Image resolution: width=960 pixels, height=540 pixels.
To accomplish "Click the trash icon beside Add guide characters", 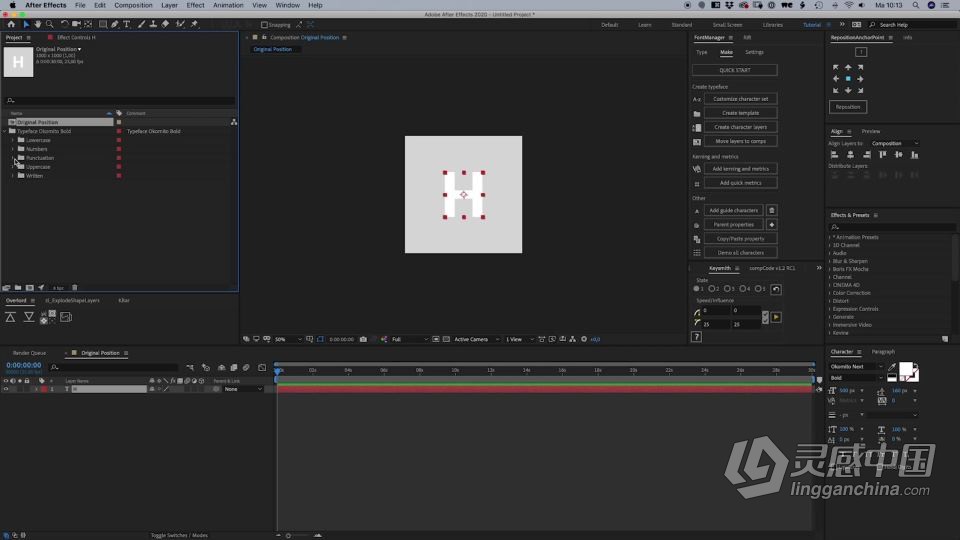I will point(771,211).
